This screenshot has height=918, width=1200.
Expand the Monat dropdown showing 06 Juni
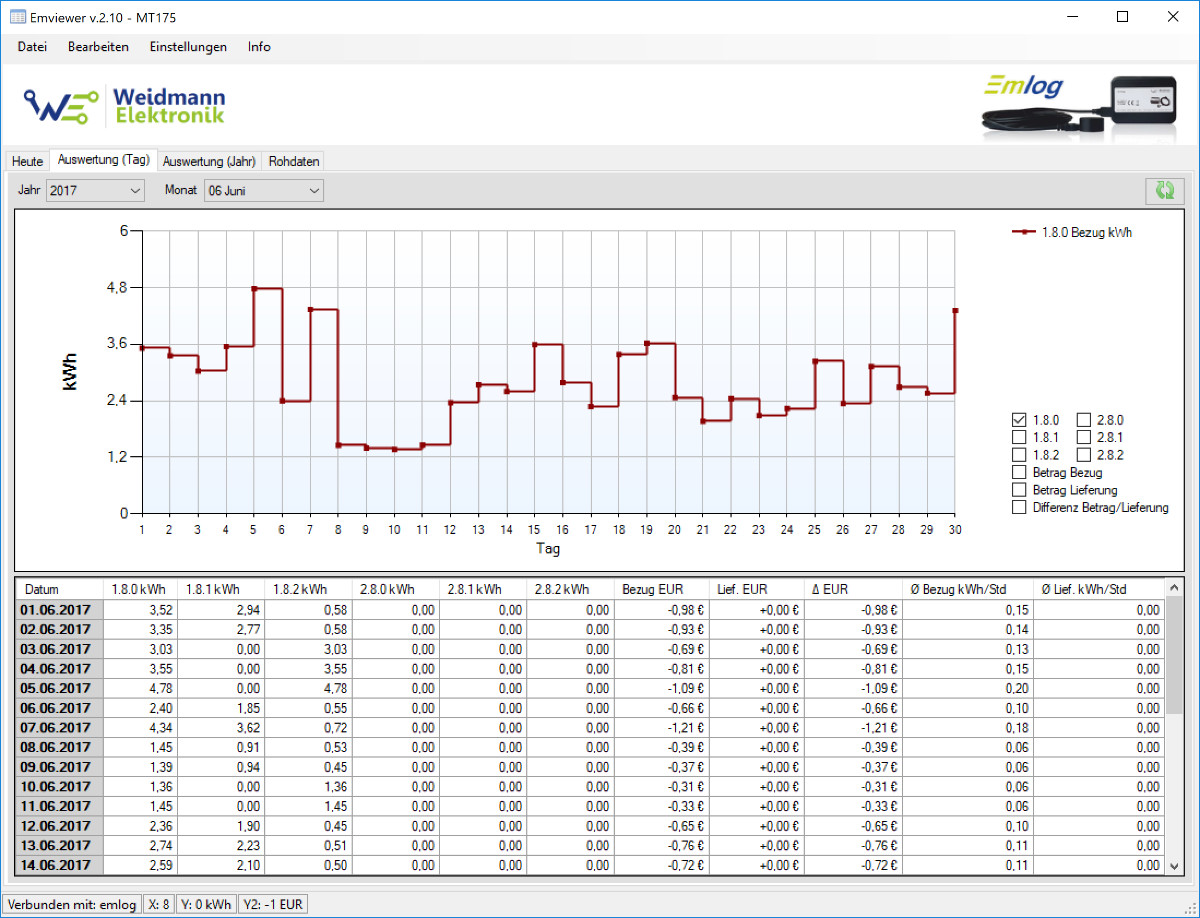tap(264, 190)
